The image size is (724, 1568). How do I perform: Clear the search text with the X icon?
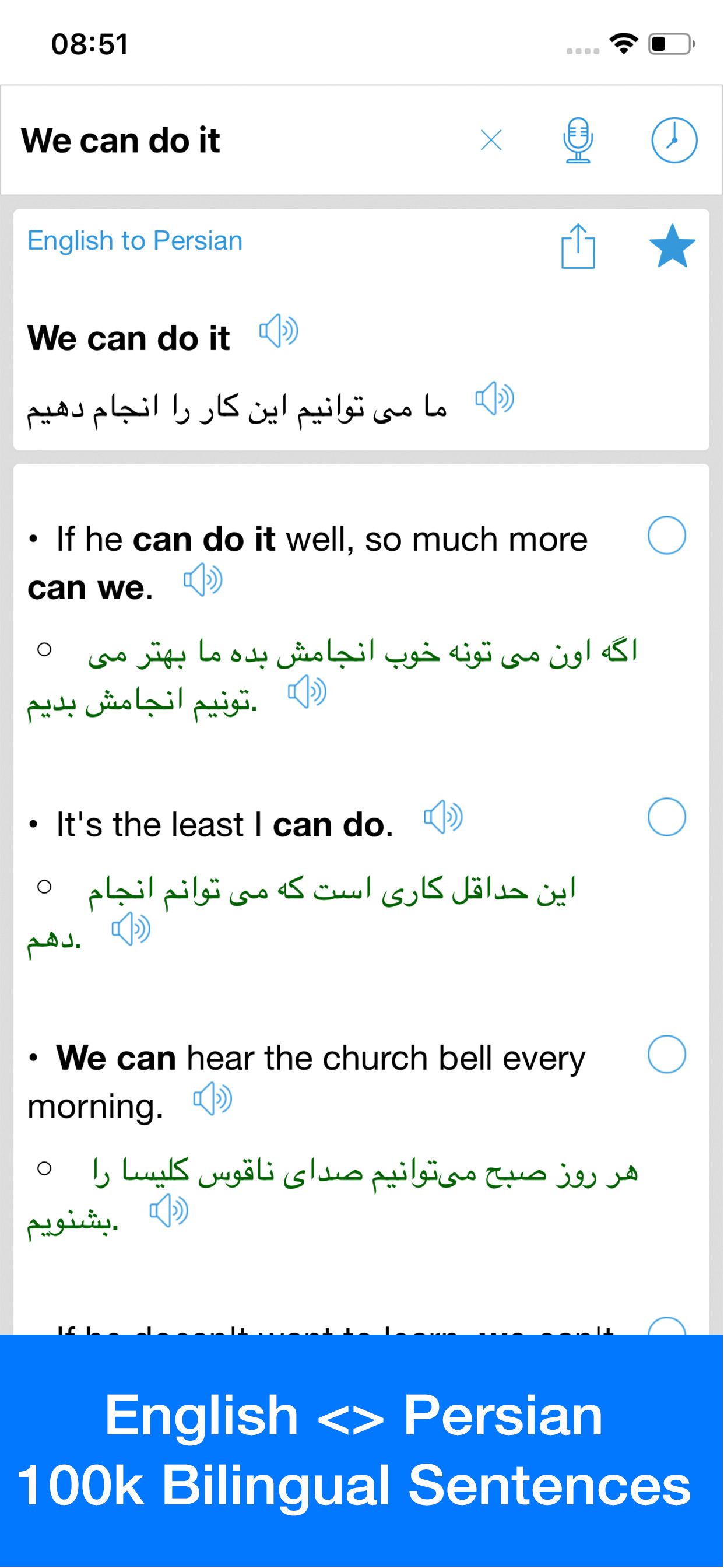491,141
